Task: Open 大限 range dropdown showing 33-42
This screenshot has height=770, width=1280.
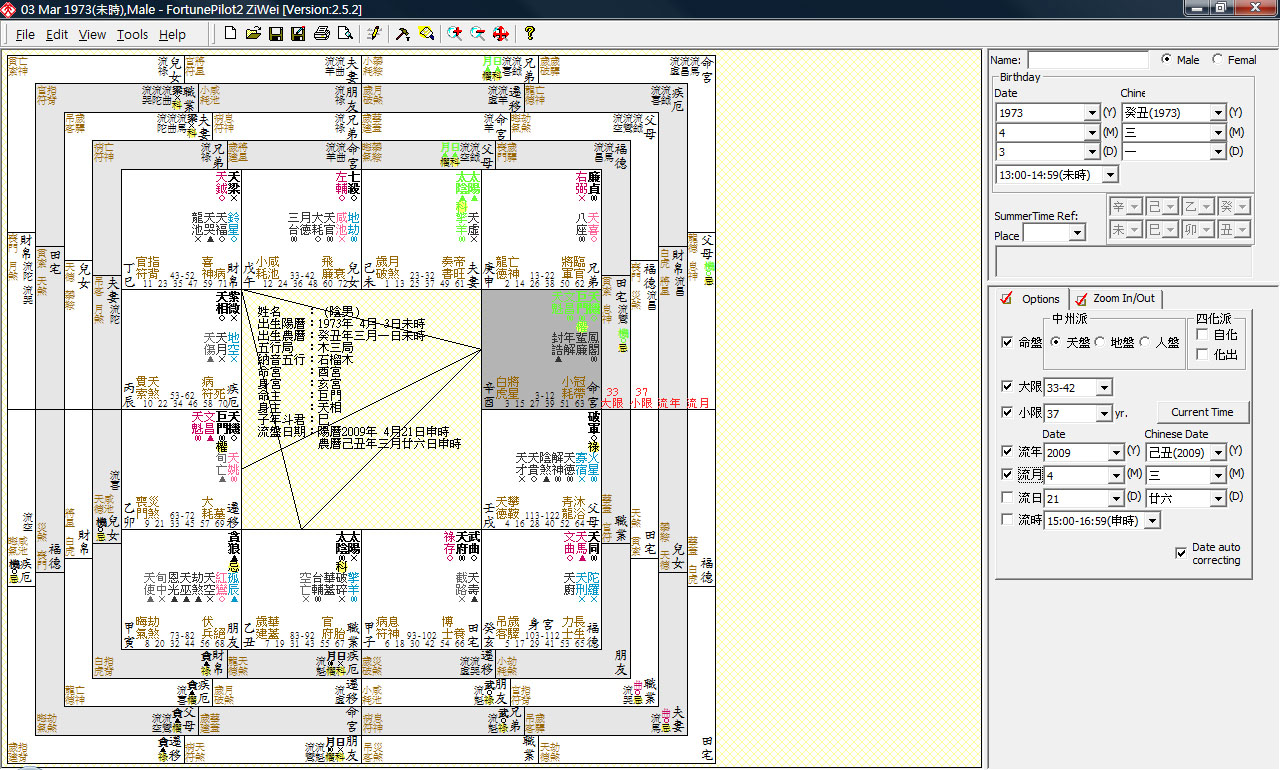Action: click(x=1104, y=387)
